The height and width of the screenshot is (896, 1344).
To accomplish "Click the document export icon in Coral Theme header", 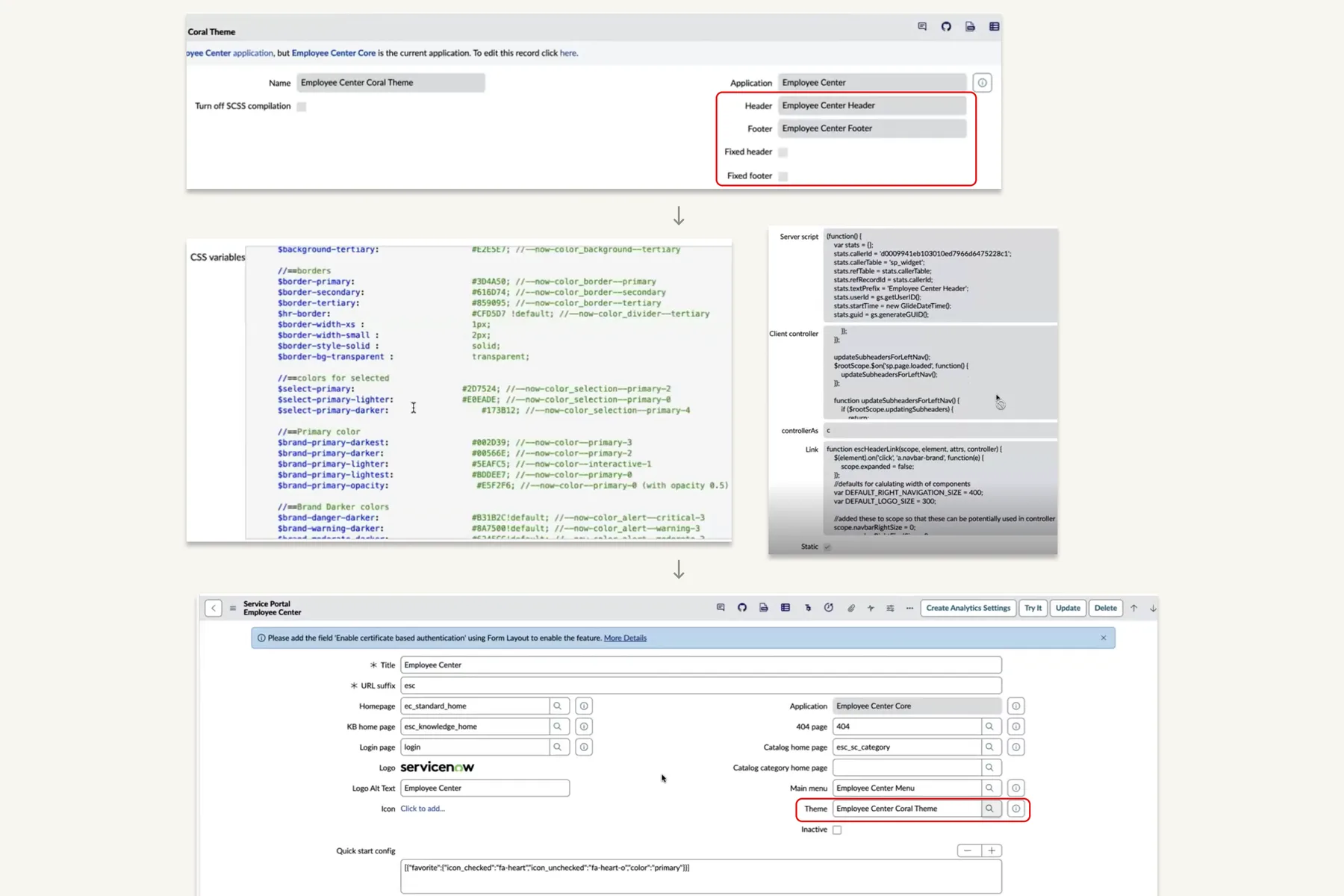I will [970, 27].
